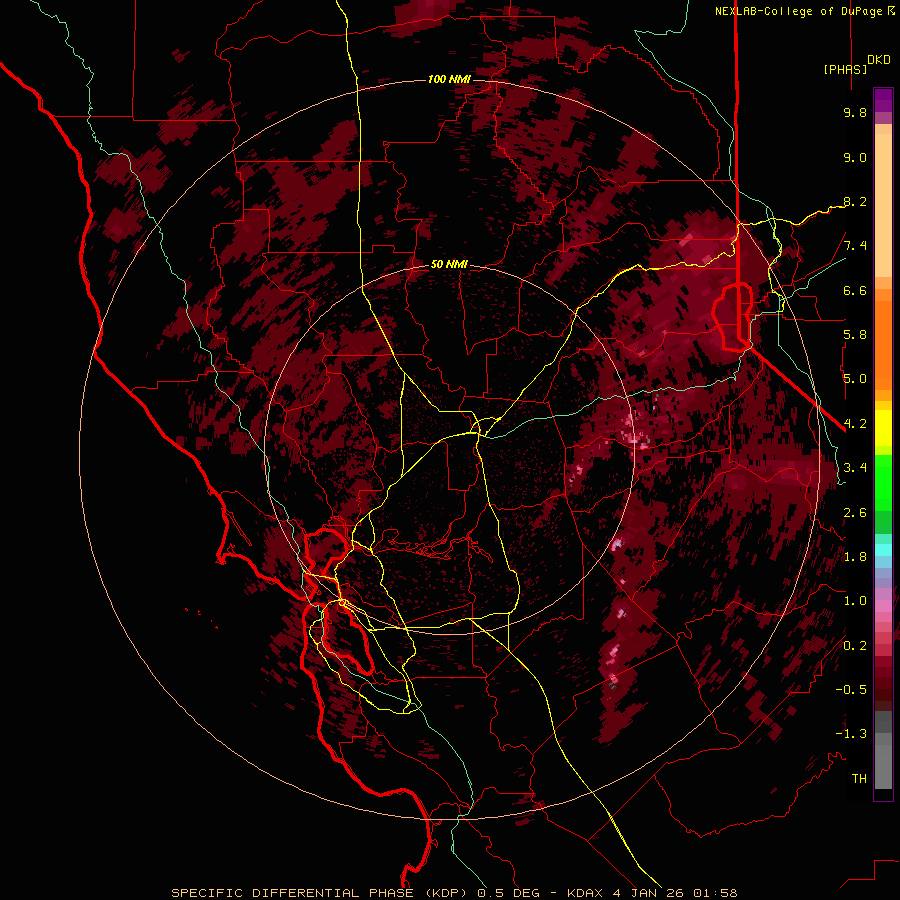Click the [PHAS] label above the legend
The height and width of the screenshot is (900, 900).
[845, 69]
